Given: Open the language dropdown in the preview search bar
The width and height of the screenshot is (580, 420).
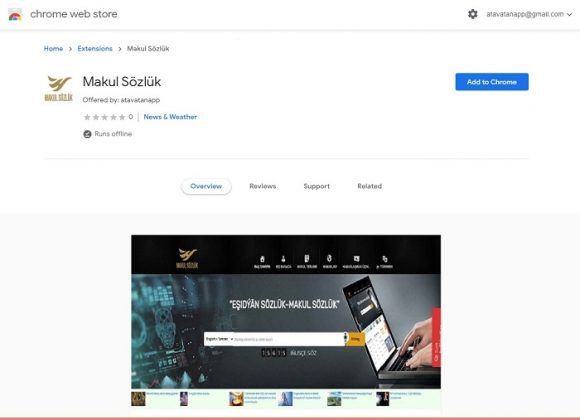Looking at the screenshot, I should coord(219,339).
